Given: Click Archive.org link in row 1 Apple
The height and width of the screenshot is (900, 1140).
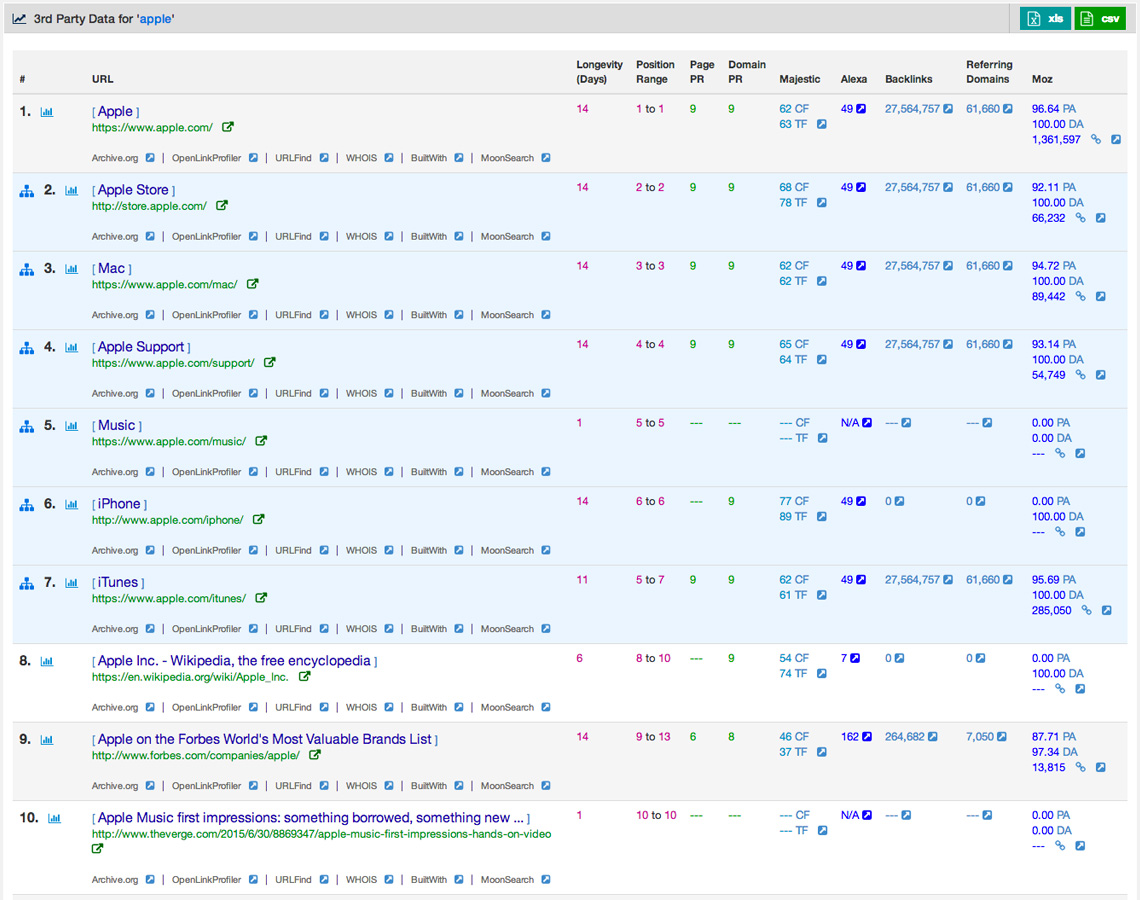Looking at the screenshot, I should 115,158.
